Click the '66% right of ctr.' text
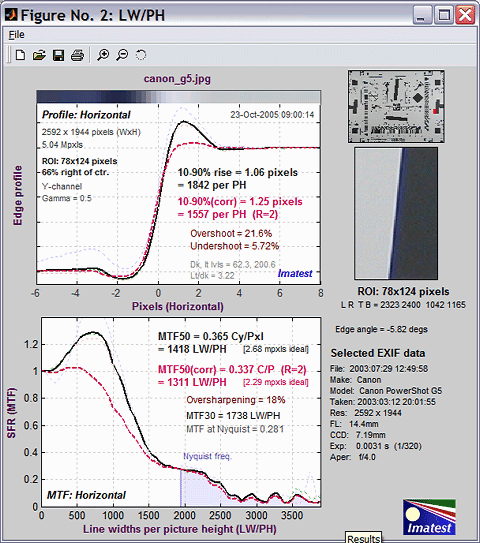 point(75,172)
